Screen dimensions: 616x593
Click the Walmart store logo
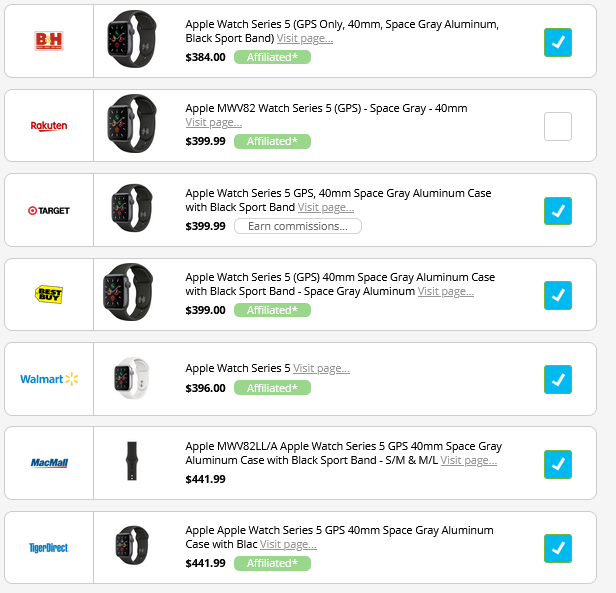[48, 379]
